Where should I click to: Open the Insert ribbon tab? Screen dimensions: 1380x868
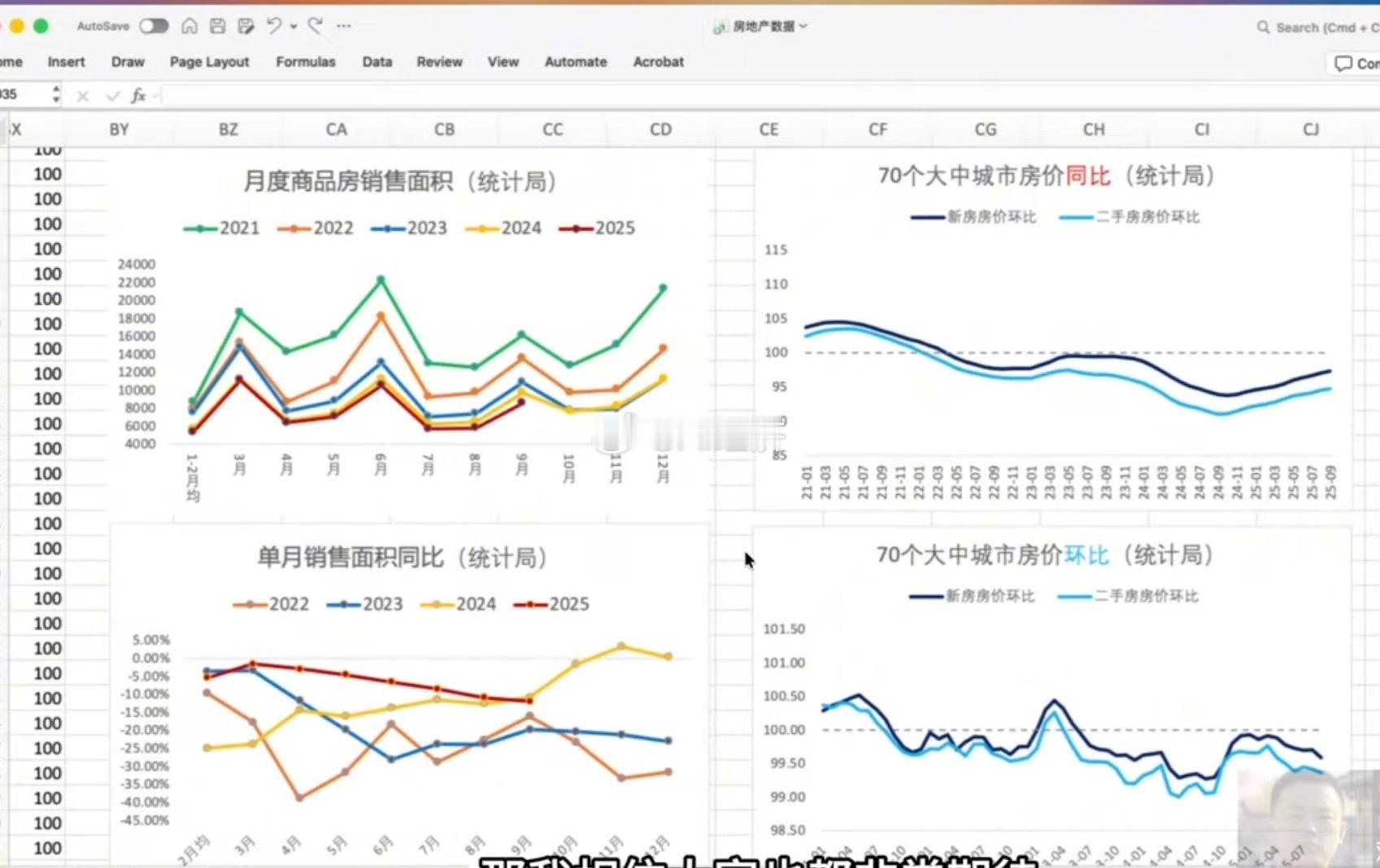tap(66, 62)
